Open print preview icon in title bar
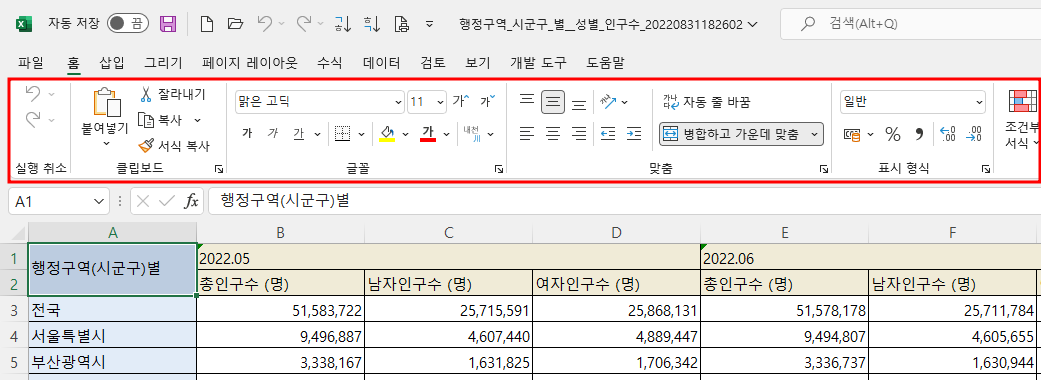Image resolution: width=1041 pixels, height=380 pixels. coord(401,25)
